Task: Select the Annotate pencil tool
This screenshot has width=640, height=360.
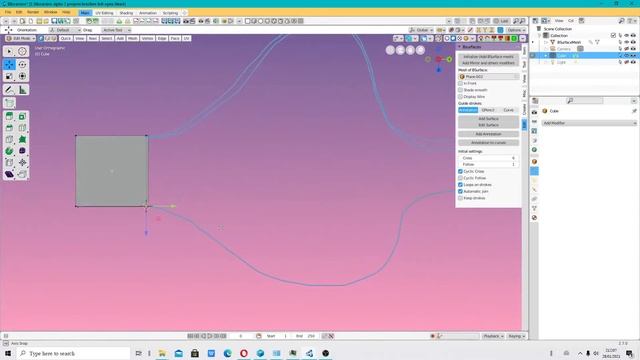Action: pyautogui.click(x=9, y=90)
